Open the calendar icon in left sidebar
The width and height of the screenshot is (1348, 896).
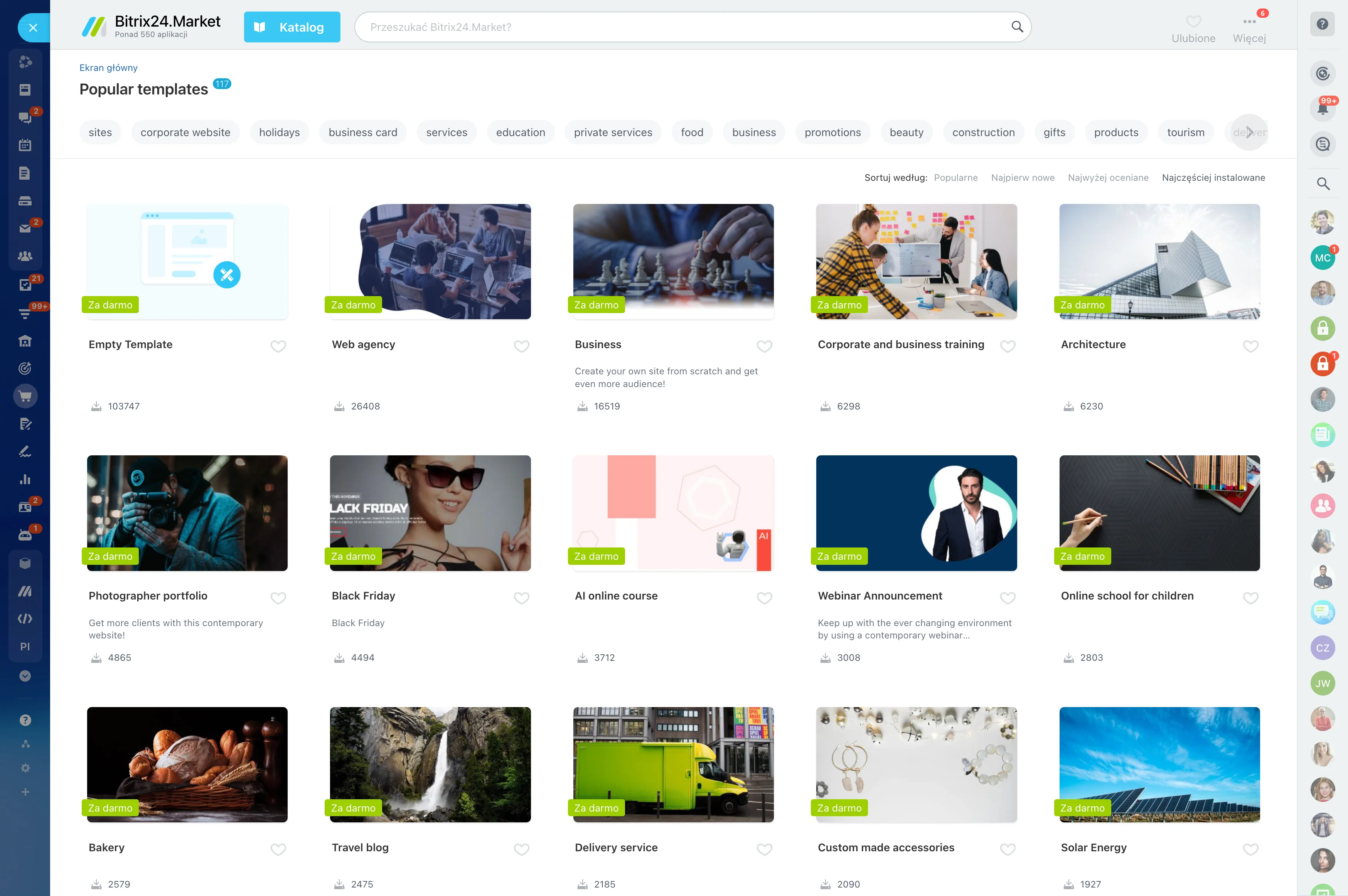(x=25, y=145)
